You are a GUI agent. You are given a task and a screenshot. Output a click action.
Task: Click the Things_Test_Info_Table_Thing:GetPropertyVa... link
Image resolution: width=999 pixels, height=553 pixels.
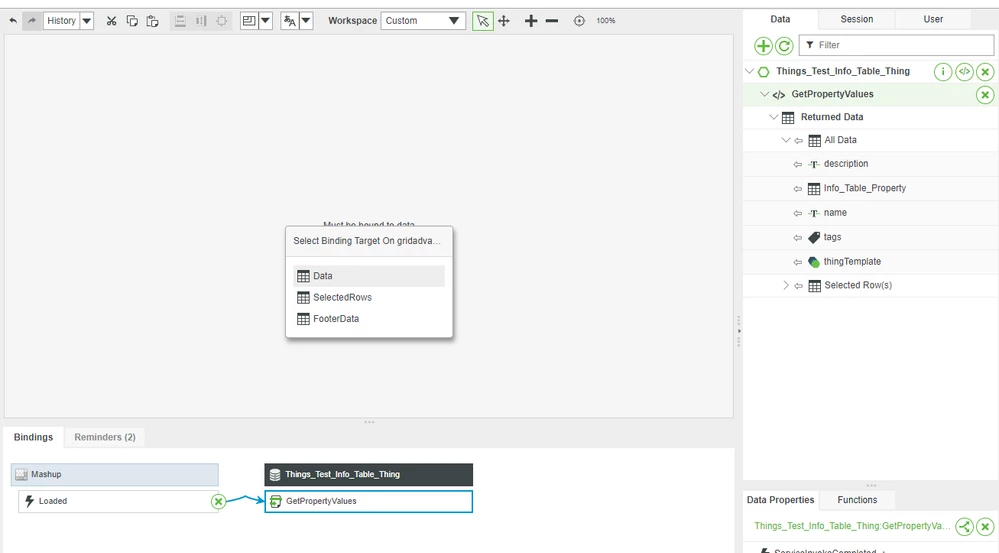pyautogui.click(x=852, y=526)
